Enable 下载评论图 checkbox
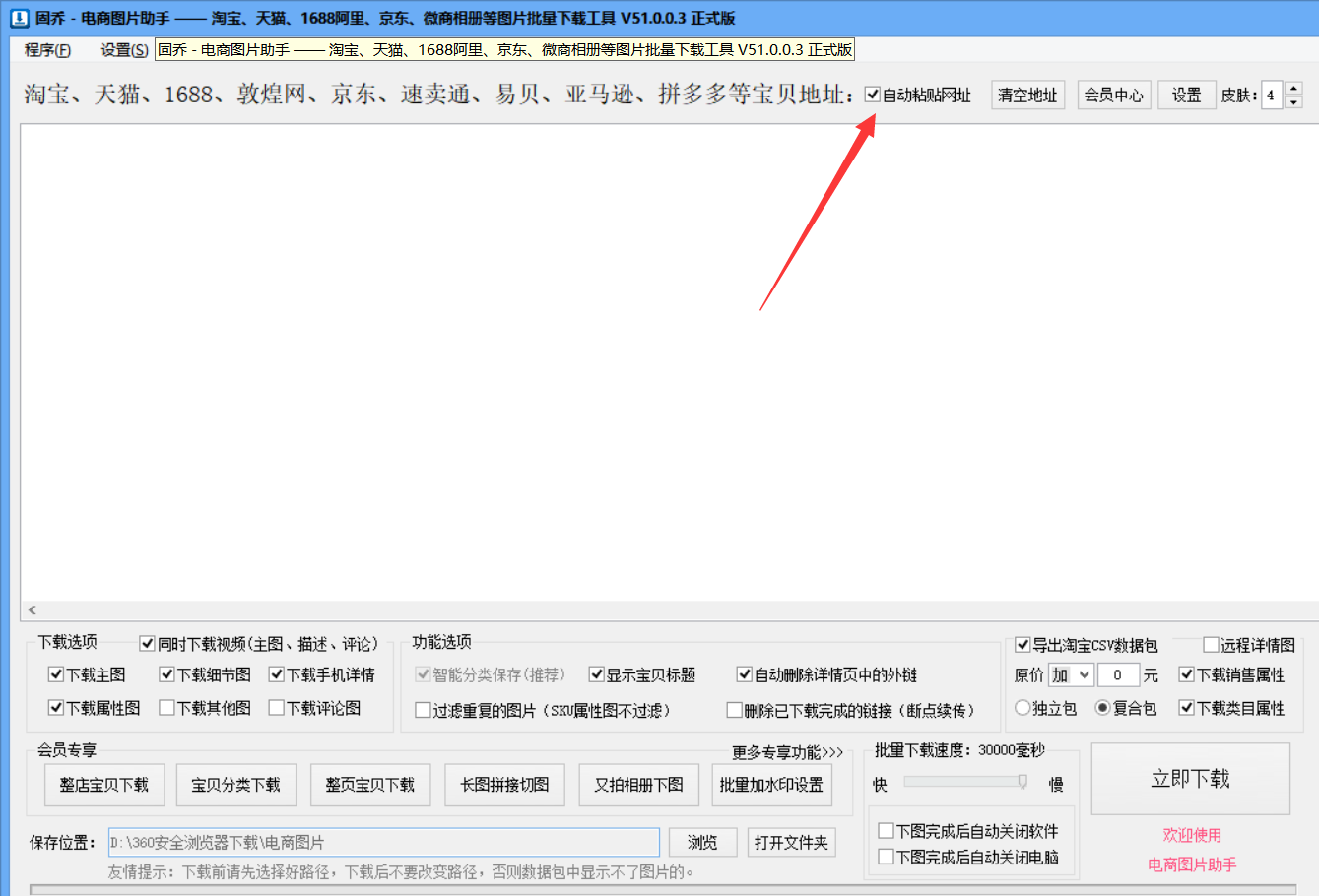This screenshot has width=1319, height=896. (x=277, y=708)
